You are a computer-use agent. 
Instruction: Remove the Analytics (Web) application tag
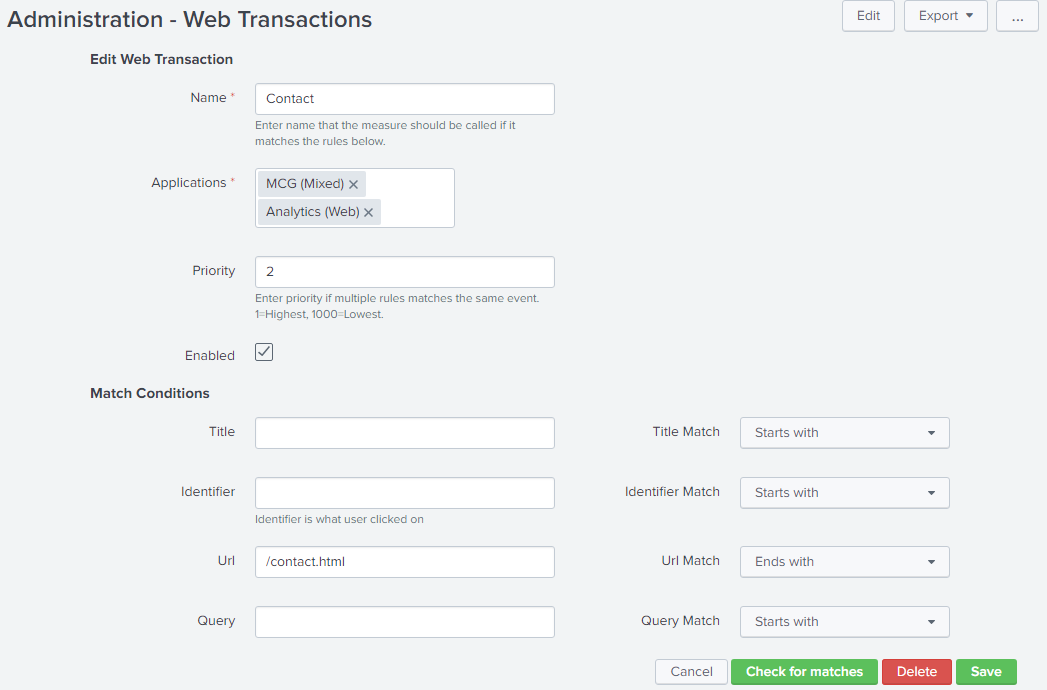pyautogui.click(x=368, y=212)
